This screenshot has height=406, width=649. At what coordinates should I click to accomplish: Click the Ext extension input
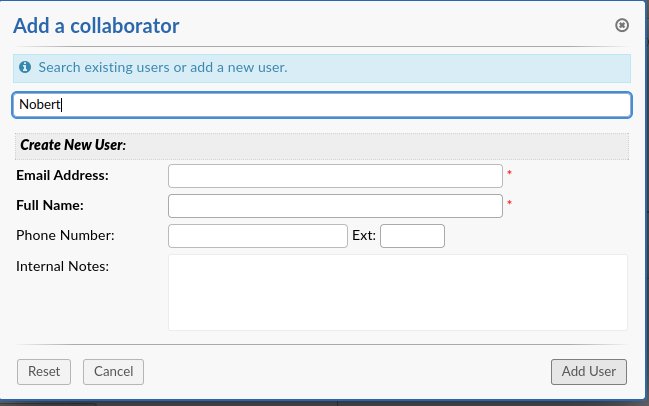pos(412,236)
